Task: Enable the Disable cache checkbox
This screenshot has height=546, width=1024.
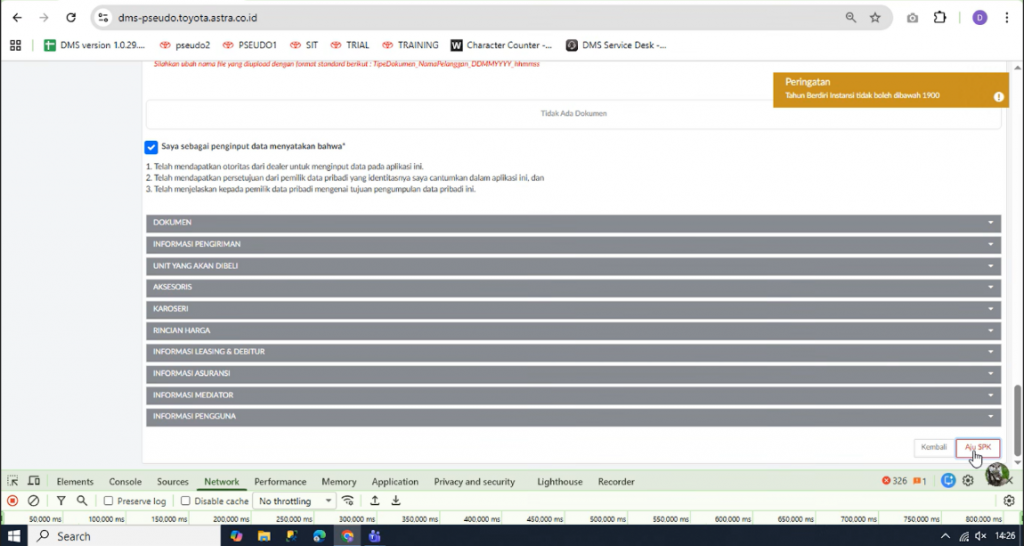Action: click(186, 501)
